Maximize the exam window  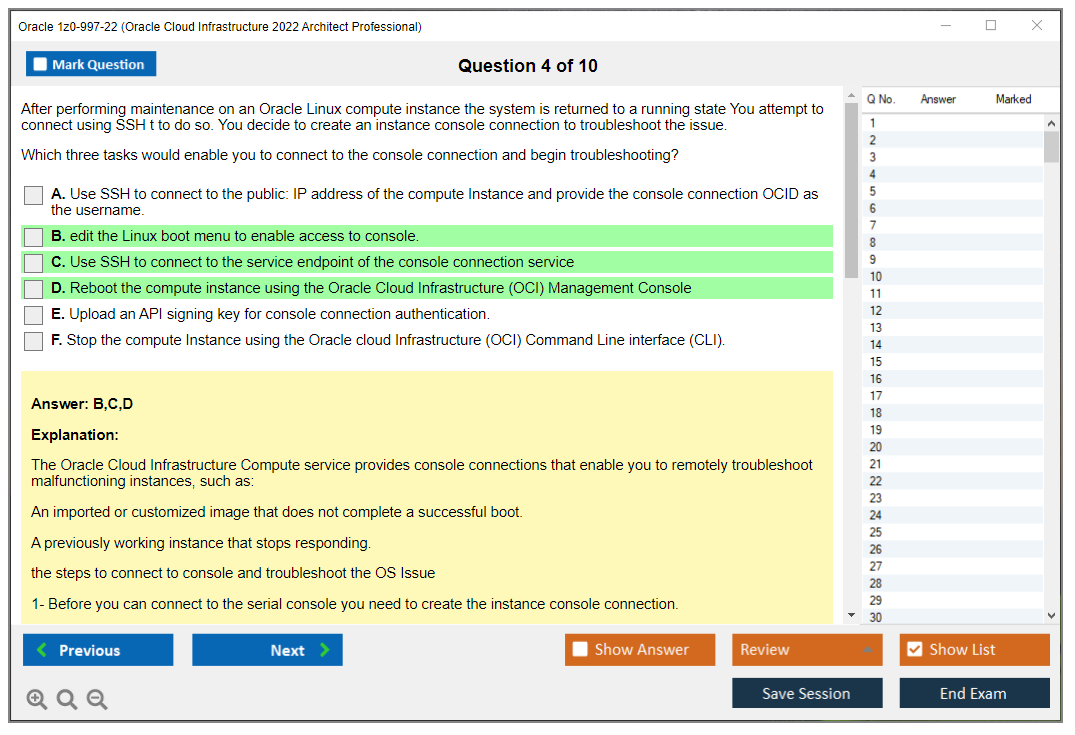tap(991, 26)
